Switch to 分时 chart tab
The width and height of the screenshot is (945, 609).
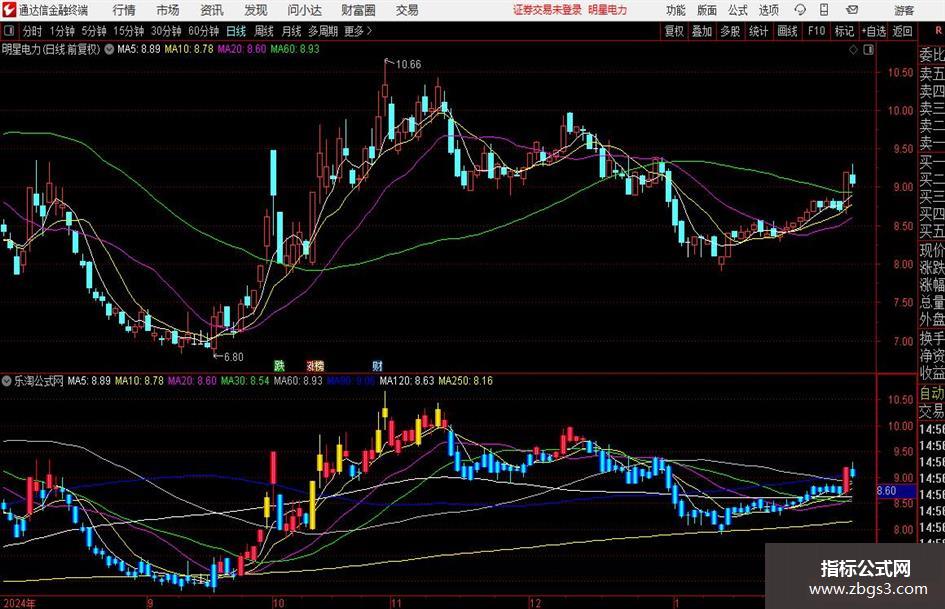32,31
